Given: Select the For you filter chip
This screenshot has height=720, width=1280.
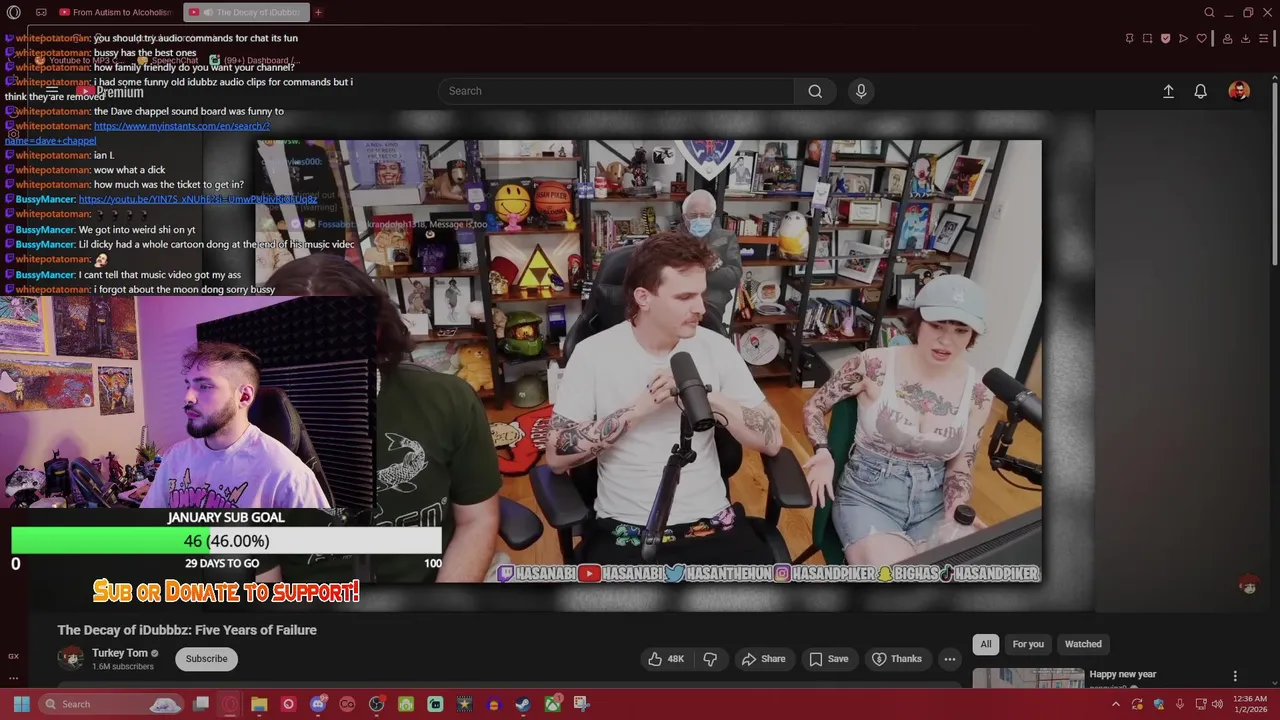Looking at the screenshot, I should point(1028,644).
